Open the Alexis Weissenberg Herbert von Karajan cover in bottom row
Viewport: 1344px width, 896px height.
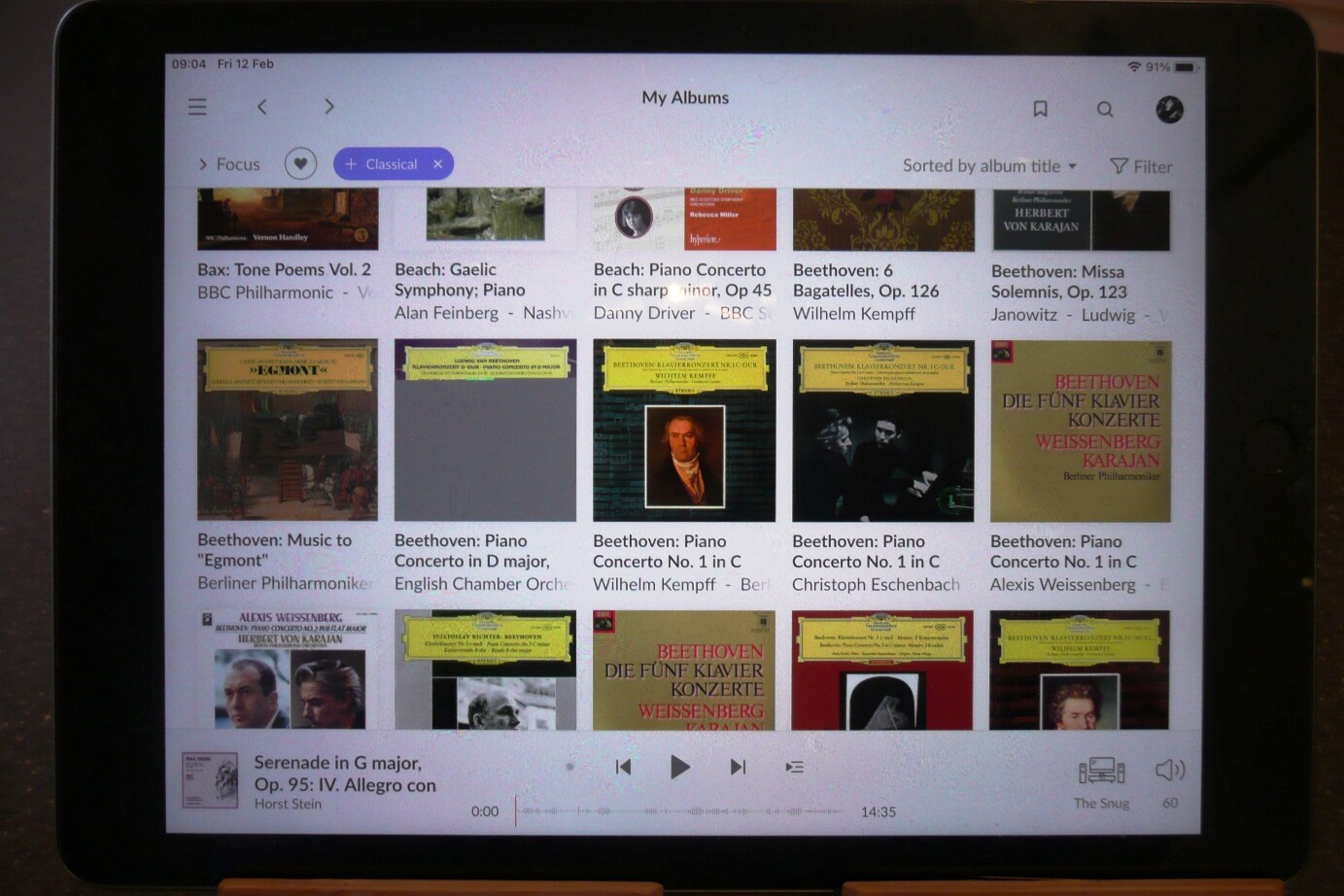coord(288,670)
